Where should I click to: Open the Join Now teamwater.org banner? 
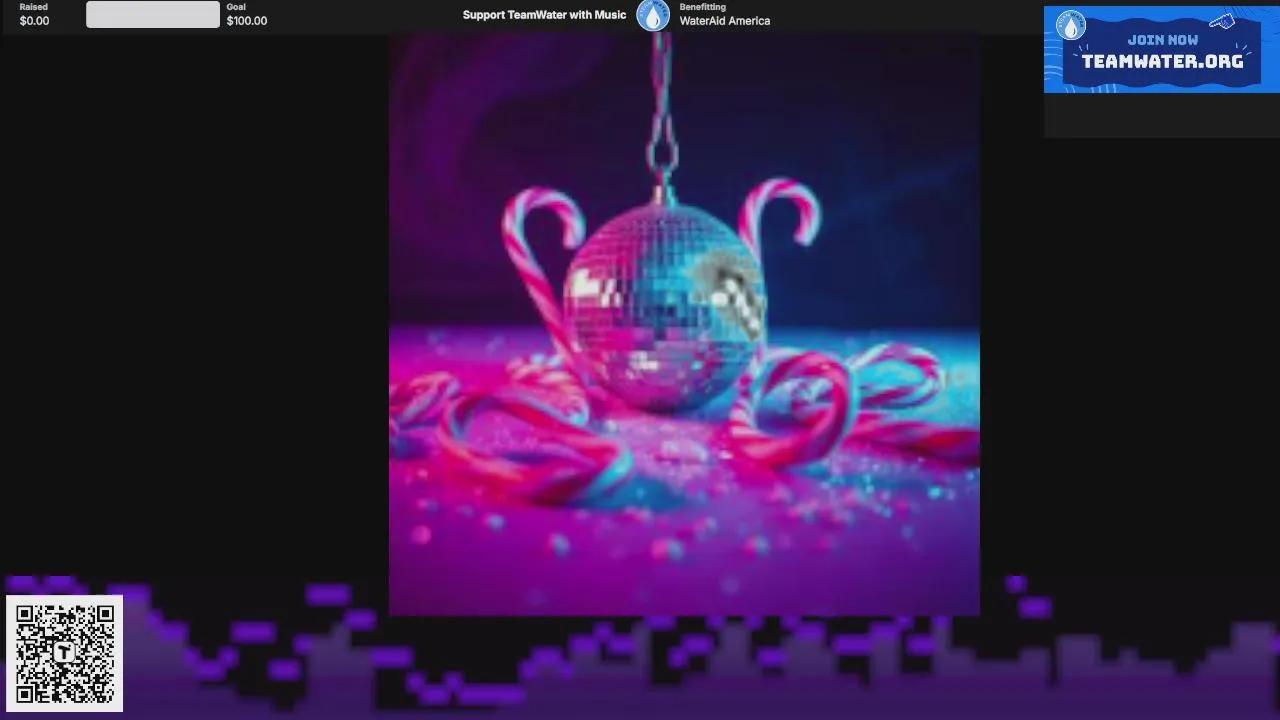(x=1161, y=50)
